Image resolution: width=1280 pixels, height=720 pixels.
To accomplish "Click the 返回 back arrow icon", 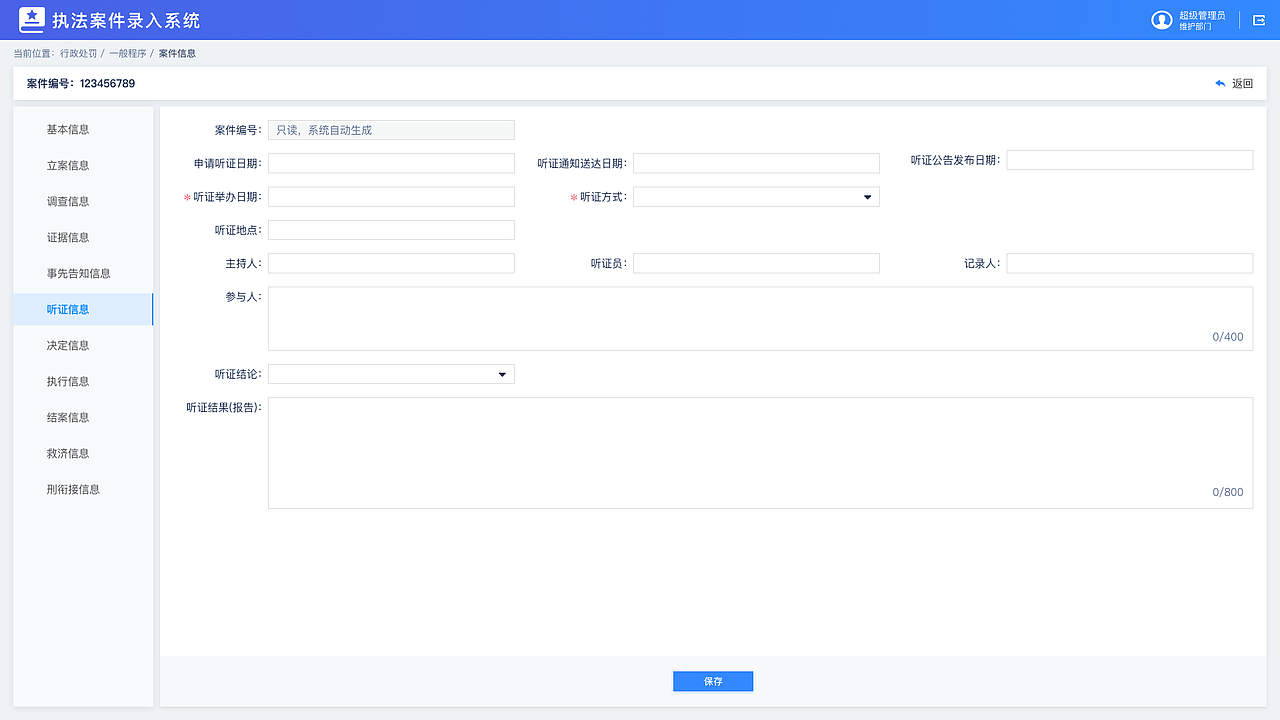I will 1220,84.
